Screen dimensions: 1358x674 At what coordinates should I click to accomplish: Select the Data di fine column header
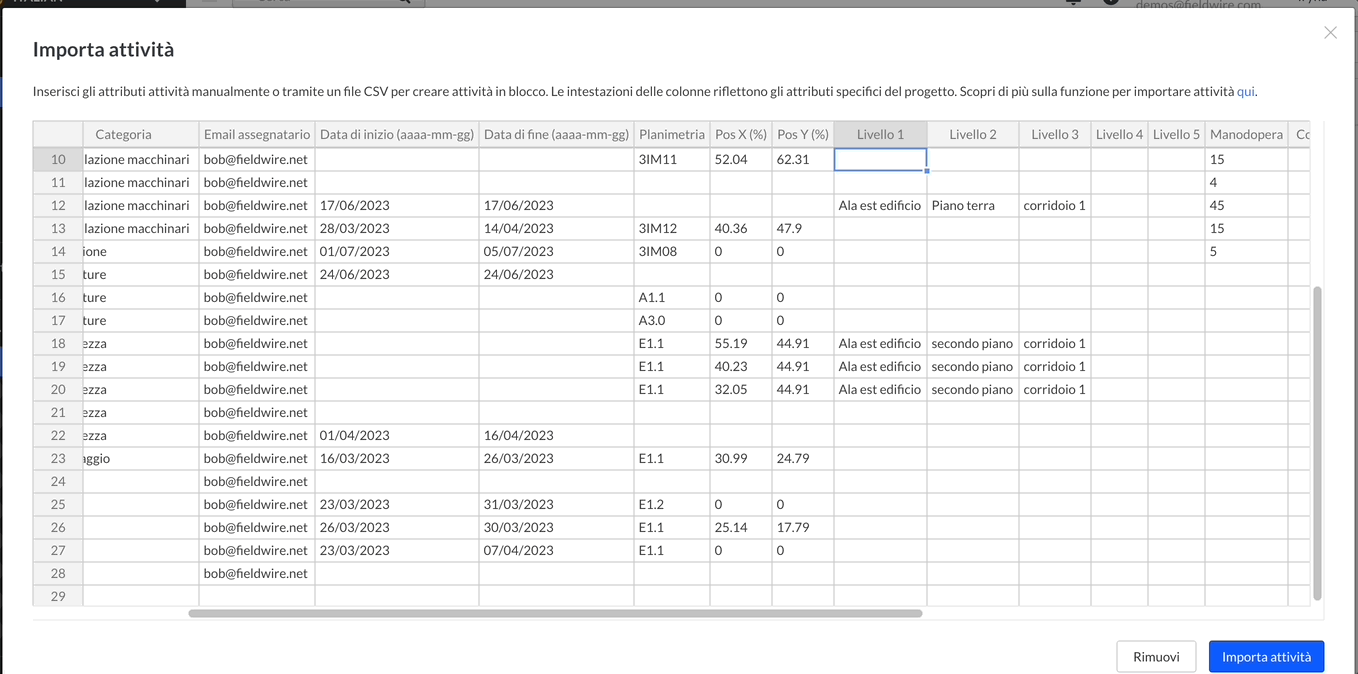click(x=556, y=134)
